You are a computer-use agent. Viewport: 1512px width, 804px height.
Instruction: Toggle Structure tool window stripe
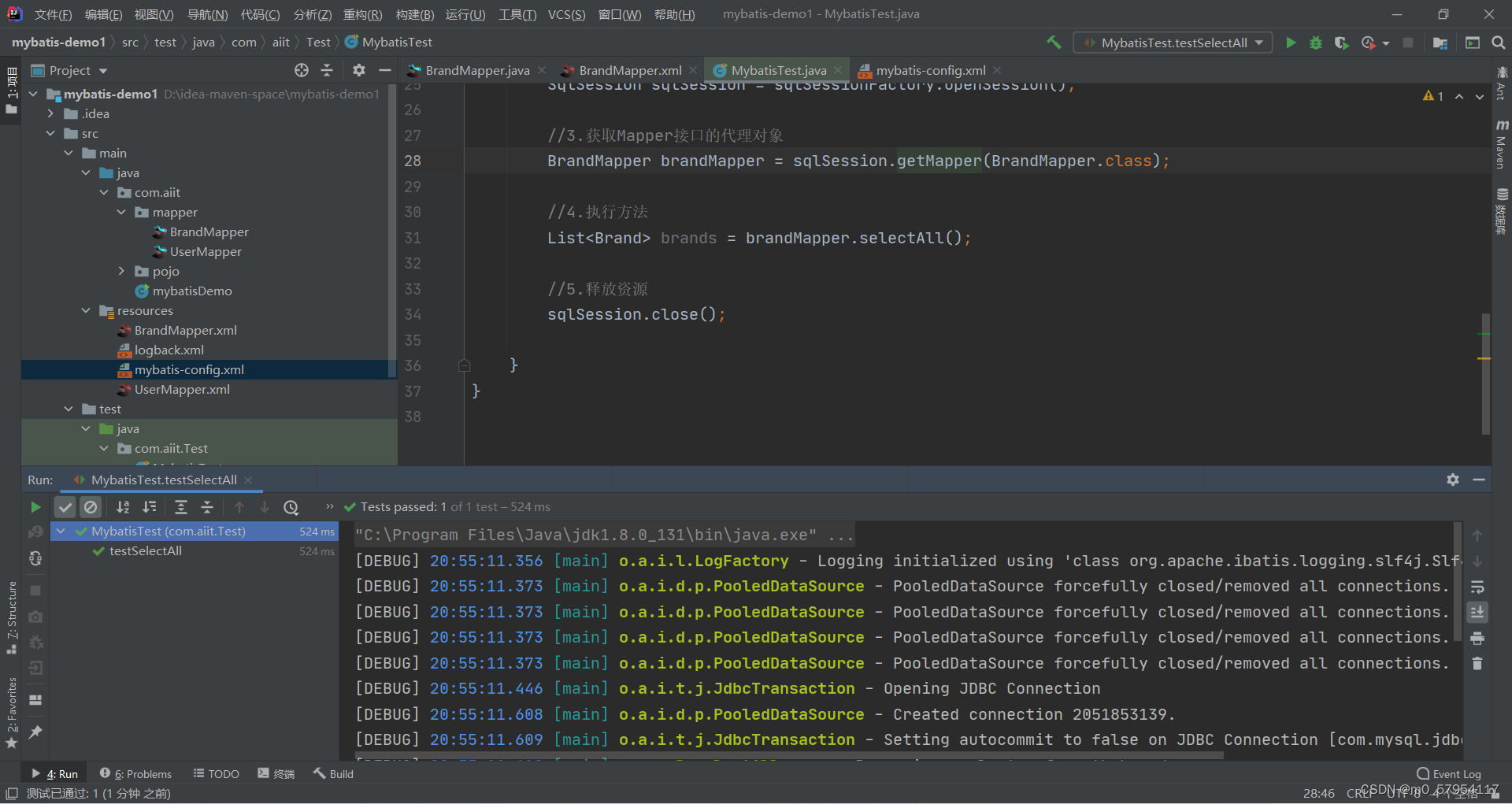12,618
